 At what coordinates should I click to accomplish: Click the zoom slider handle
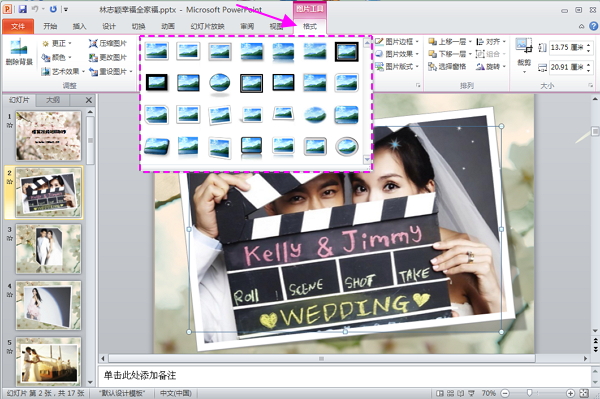click(529, 393)
